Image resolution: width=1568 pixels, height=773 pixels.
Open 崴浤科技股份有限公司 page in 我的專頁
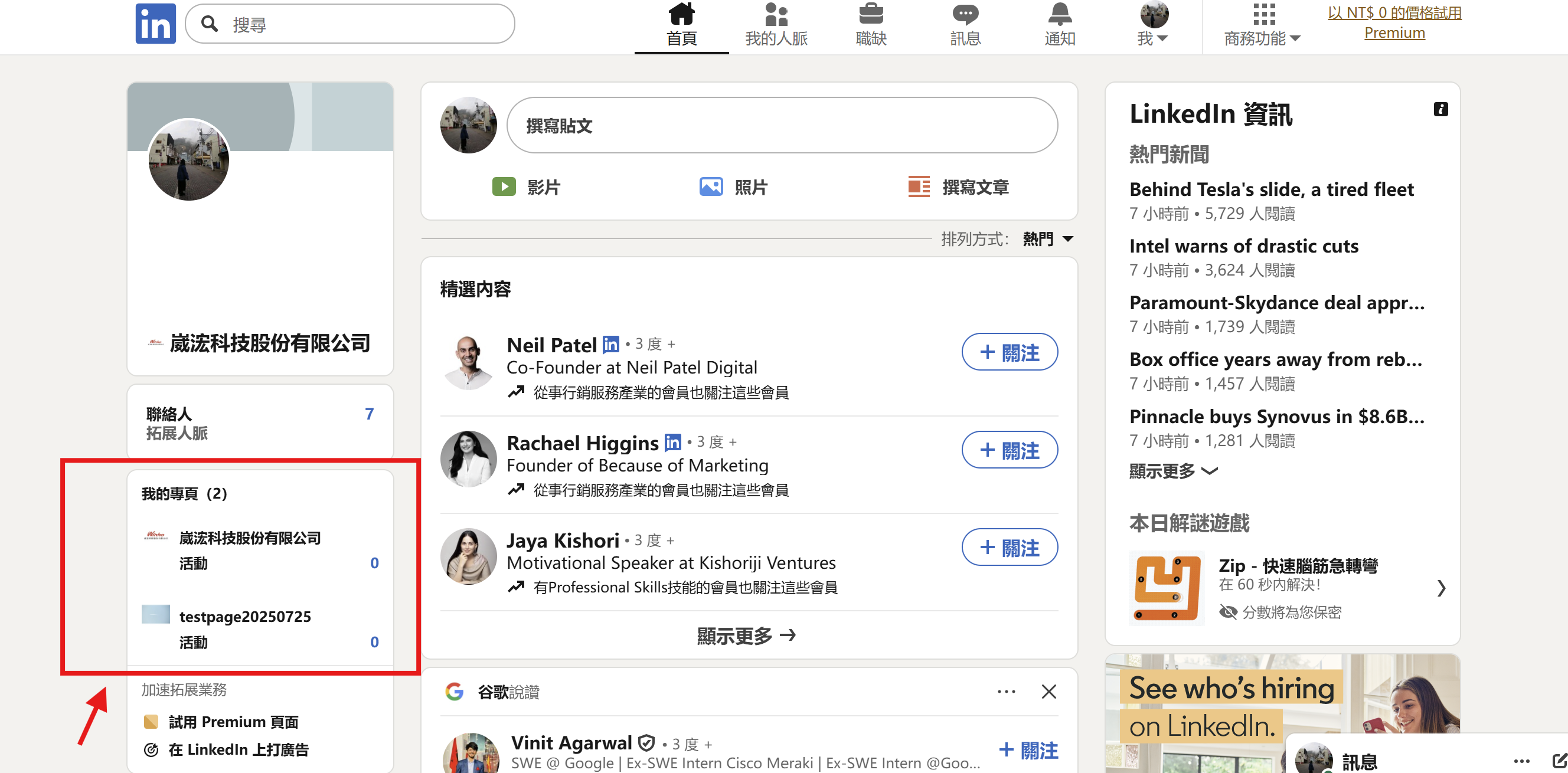tap(250, 538)
